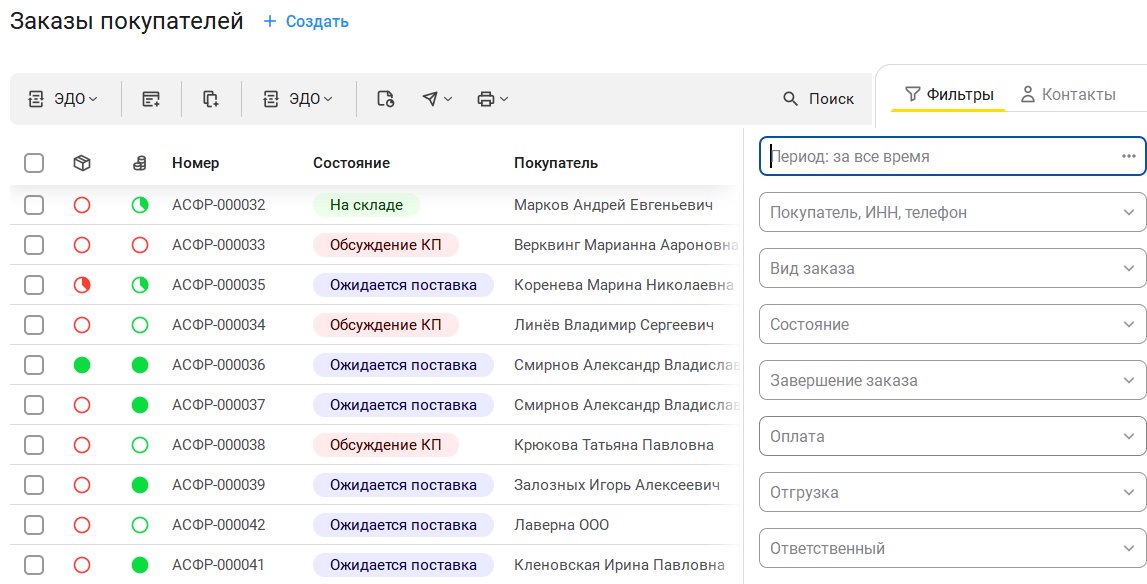The image size is (1147, 584).
Task: Click the green payment dot of АСФР-000041
Action: point(140,565)
